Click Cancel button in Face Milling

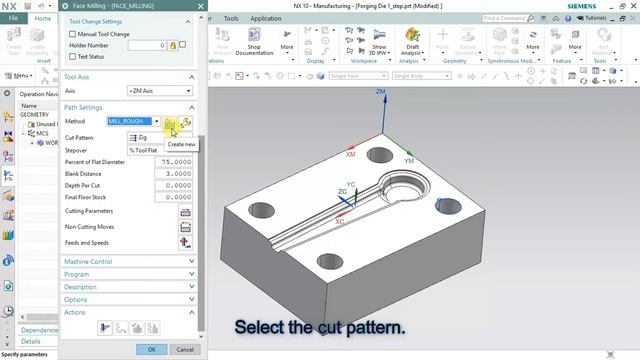[185, 349]
